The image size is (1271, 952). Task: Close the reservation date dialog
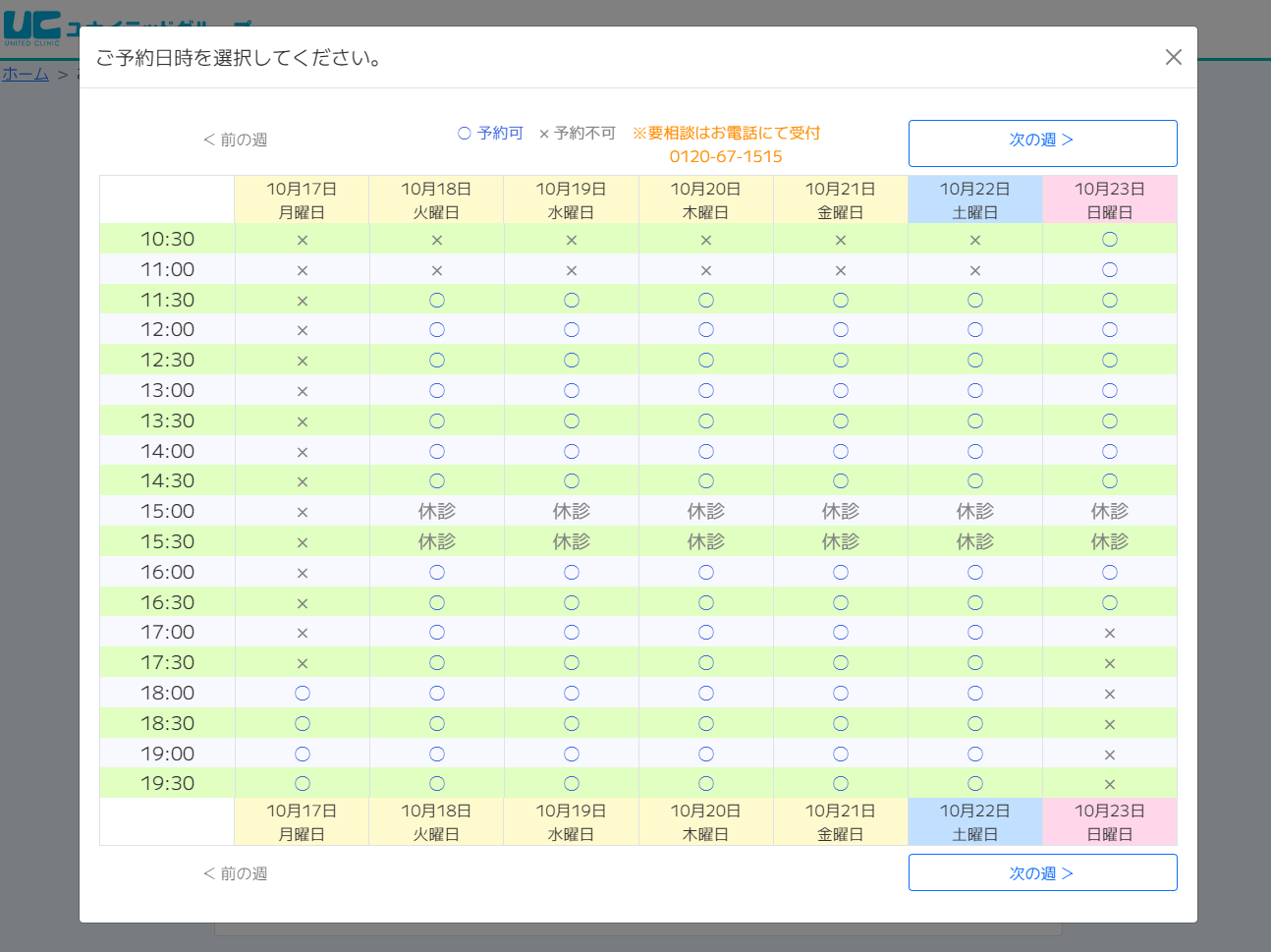click(1173, 57)
